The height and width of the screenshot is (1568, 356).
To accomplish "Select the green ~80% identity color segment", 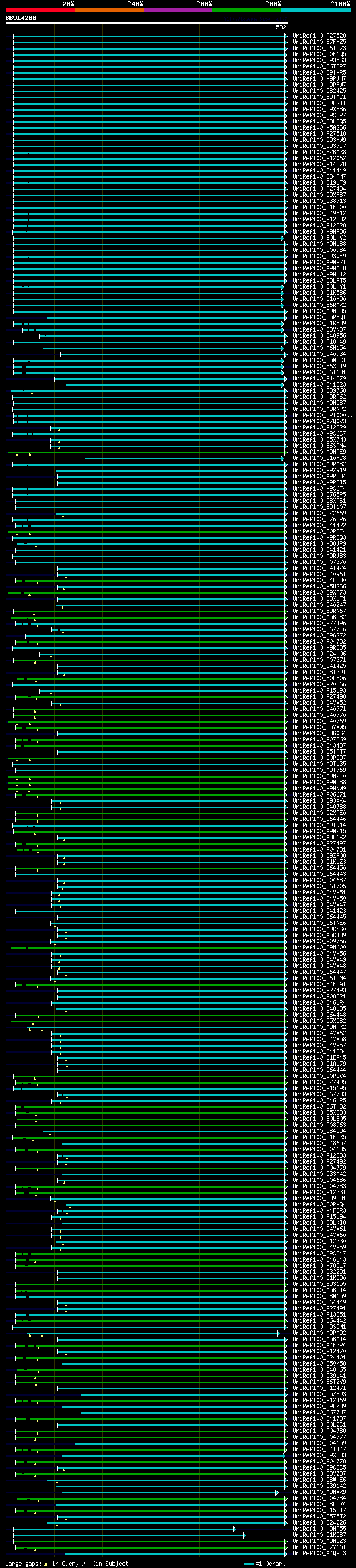I will pyautogui.click(x=247, y=10).
